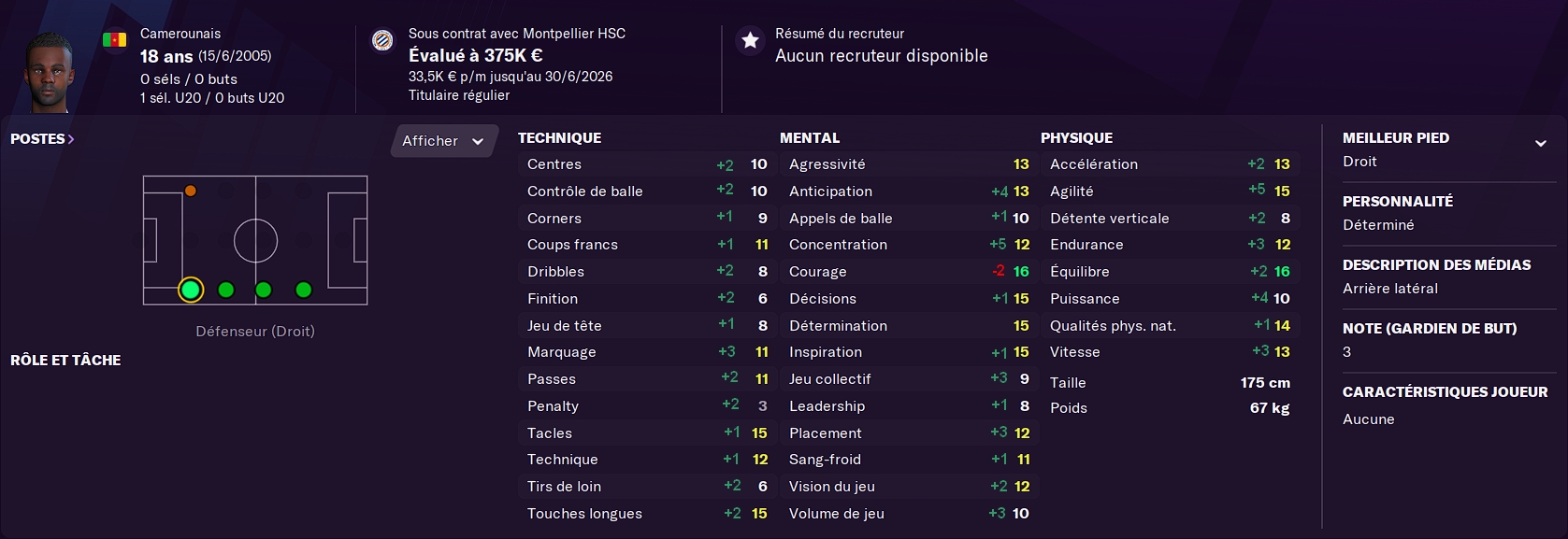Click the PHYSIQUE column header

(1076, 137)
